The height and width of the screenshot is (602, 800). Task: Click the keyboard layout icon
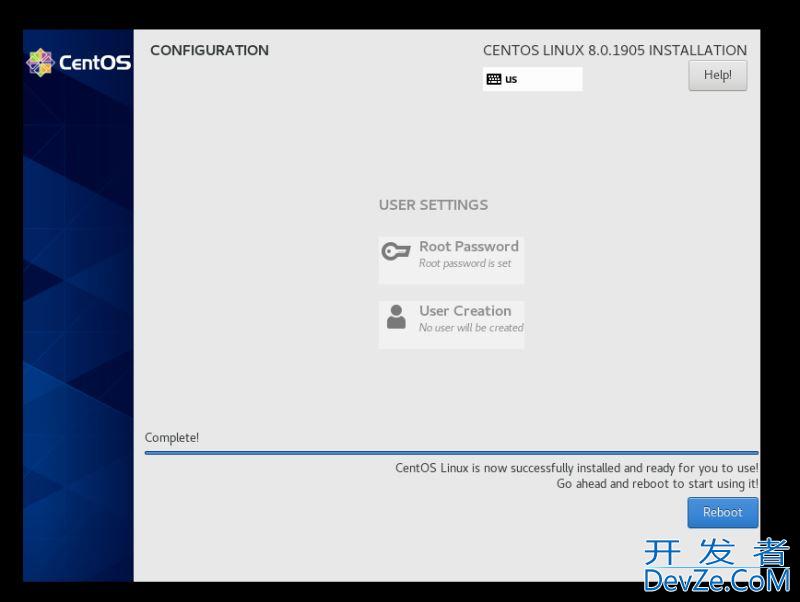pos(493,79)
